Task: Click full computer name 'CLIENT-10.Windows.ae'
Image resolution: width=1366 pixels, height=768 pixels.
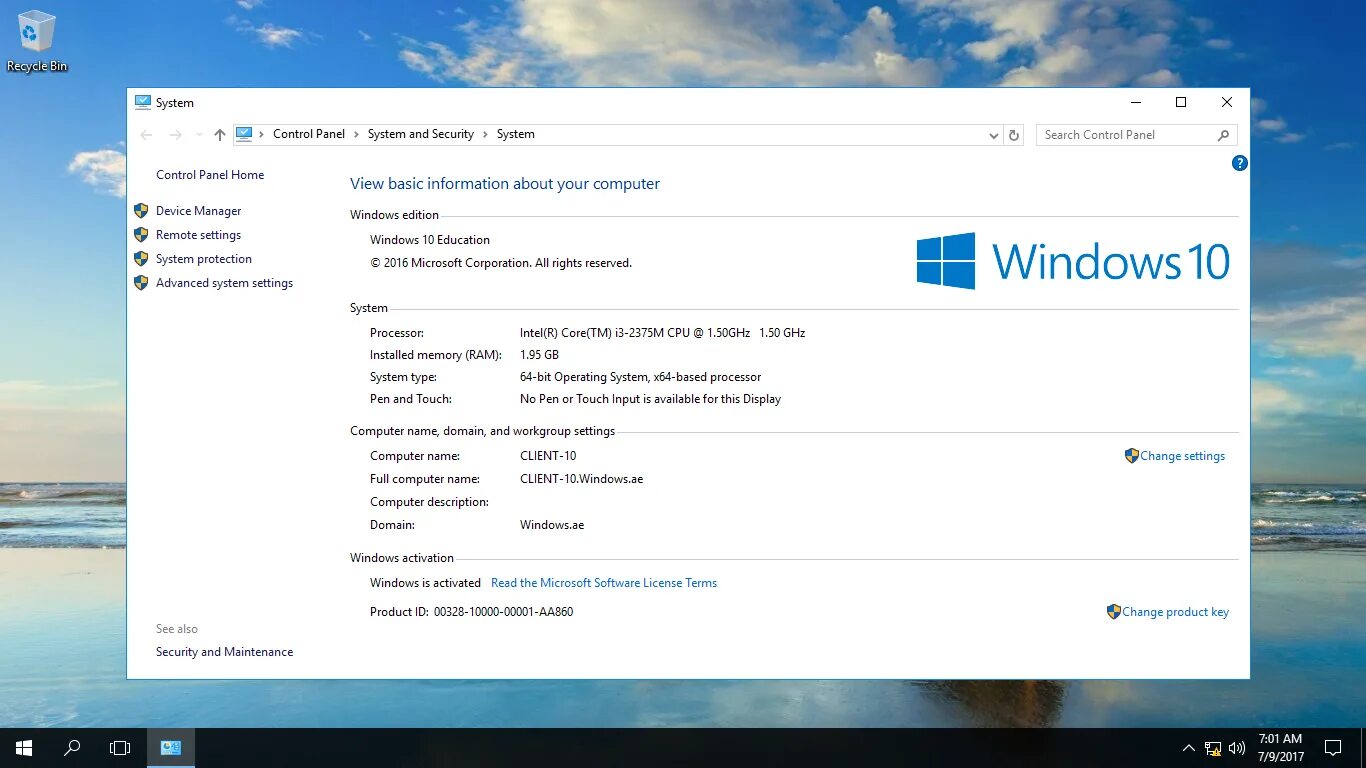Action: click(581, 479)
